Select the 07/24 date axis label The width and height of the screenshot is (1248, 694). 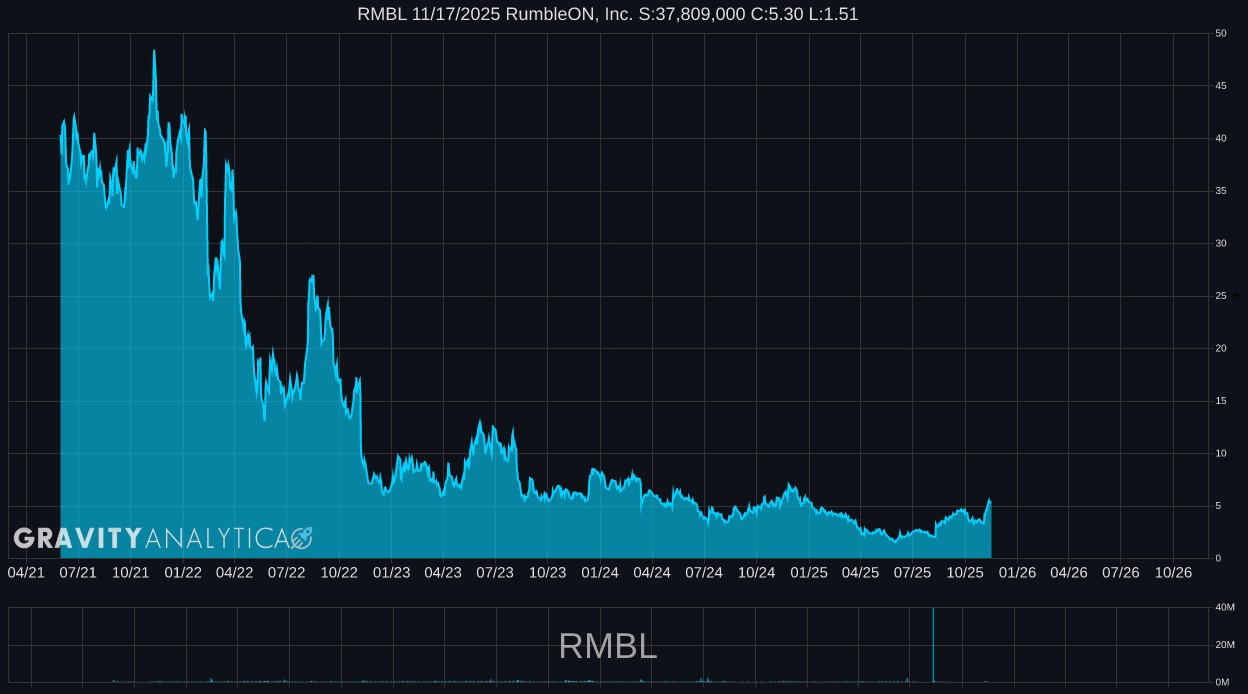tap(704, 572)
